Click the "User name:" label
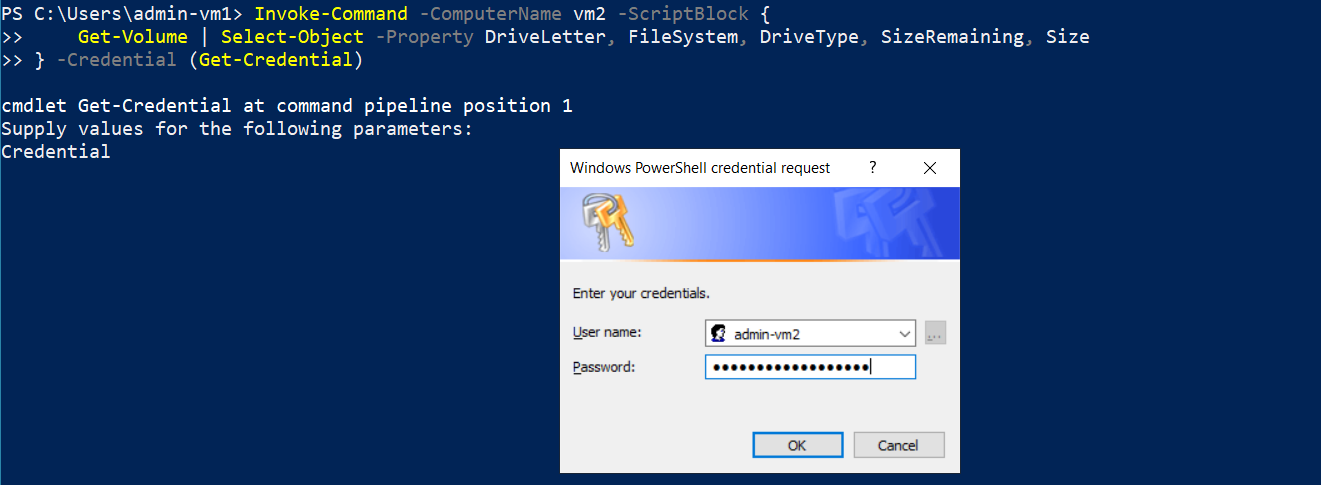 tap(607, 331)
